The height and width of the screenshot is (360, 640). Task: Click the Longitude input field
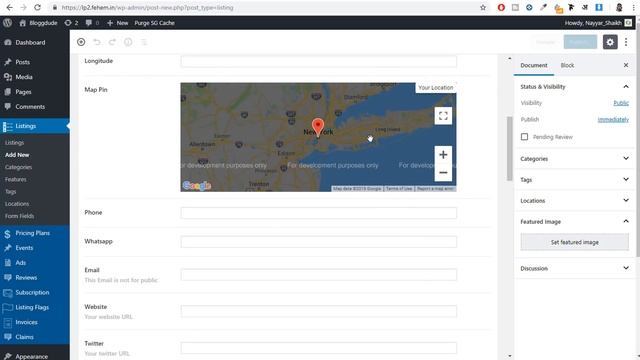click(x=318, y=61)
